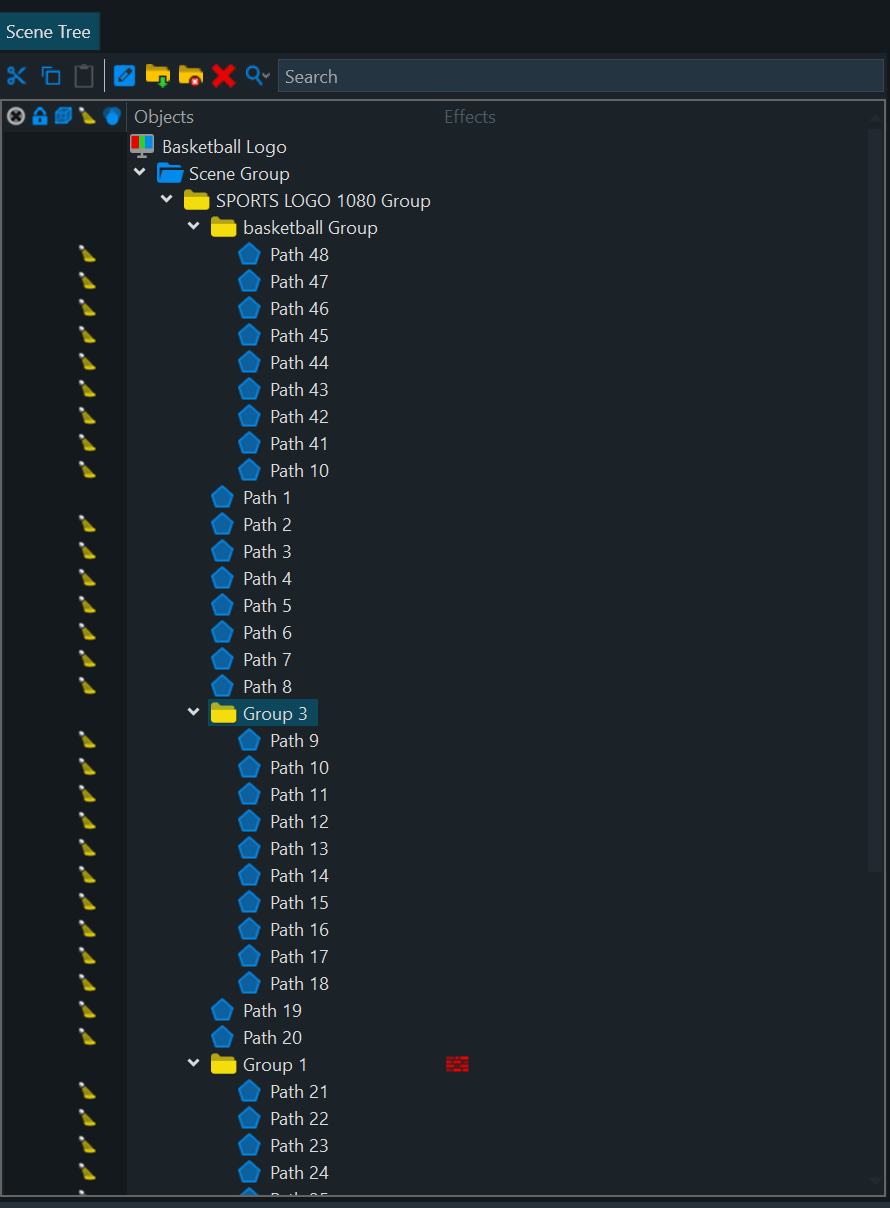
Task: Click the Paste clipboard icon
Action: point(84,76)
